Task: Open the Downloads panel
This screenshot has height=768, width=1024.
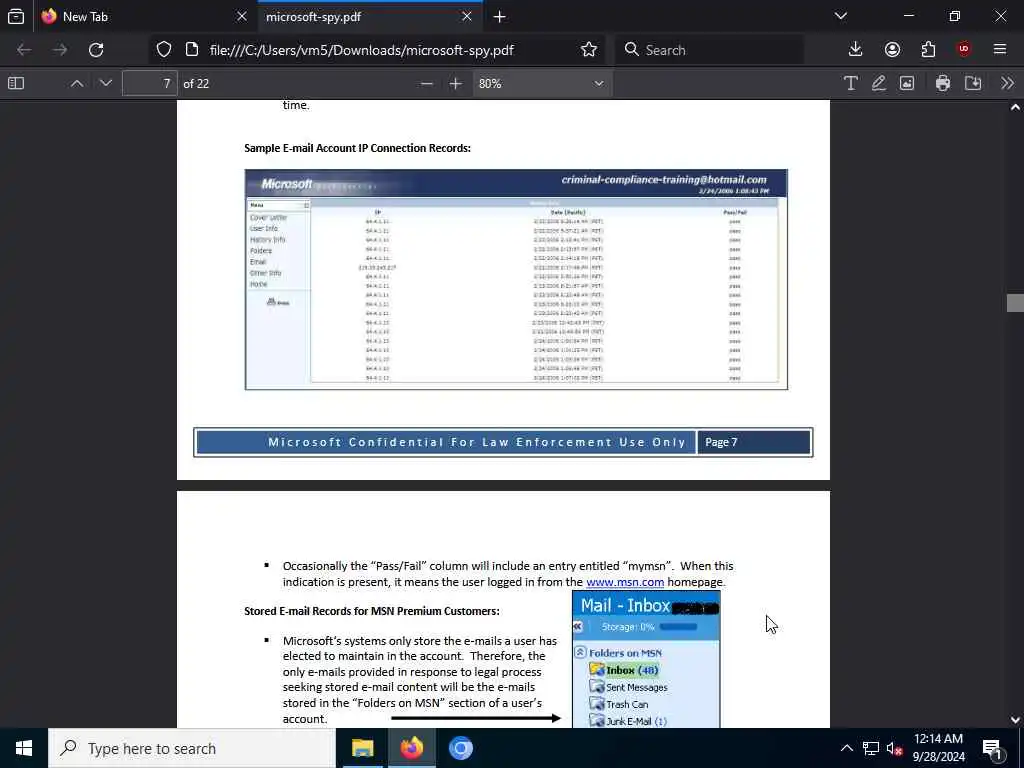Action: pyautogui.click(x=855, y=50)
